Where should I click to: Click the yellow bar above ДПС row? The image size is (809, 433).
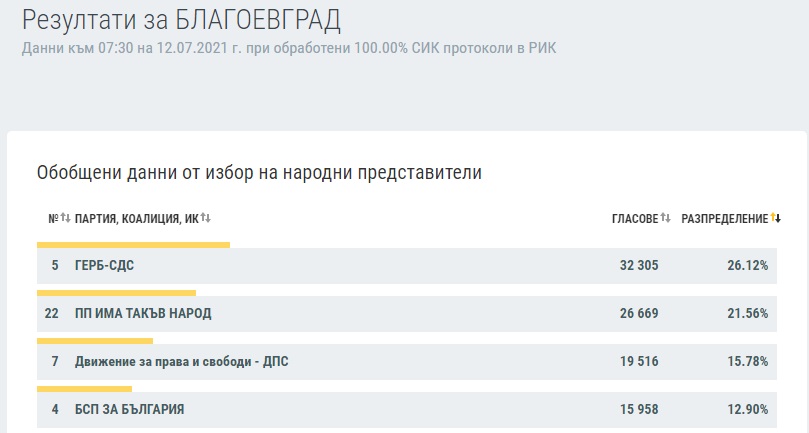tap(95, 341)
